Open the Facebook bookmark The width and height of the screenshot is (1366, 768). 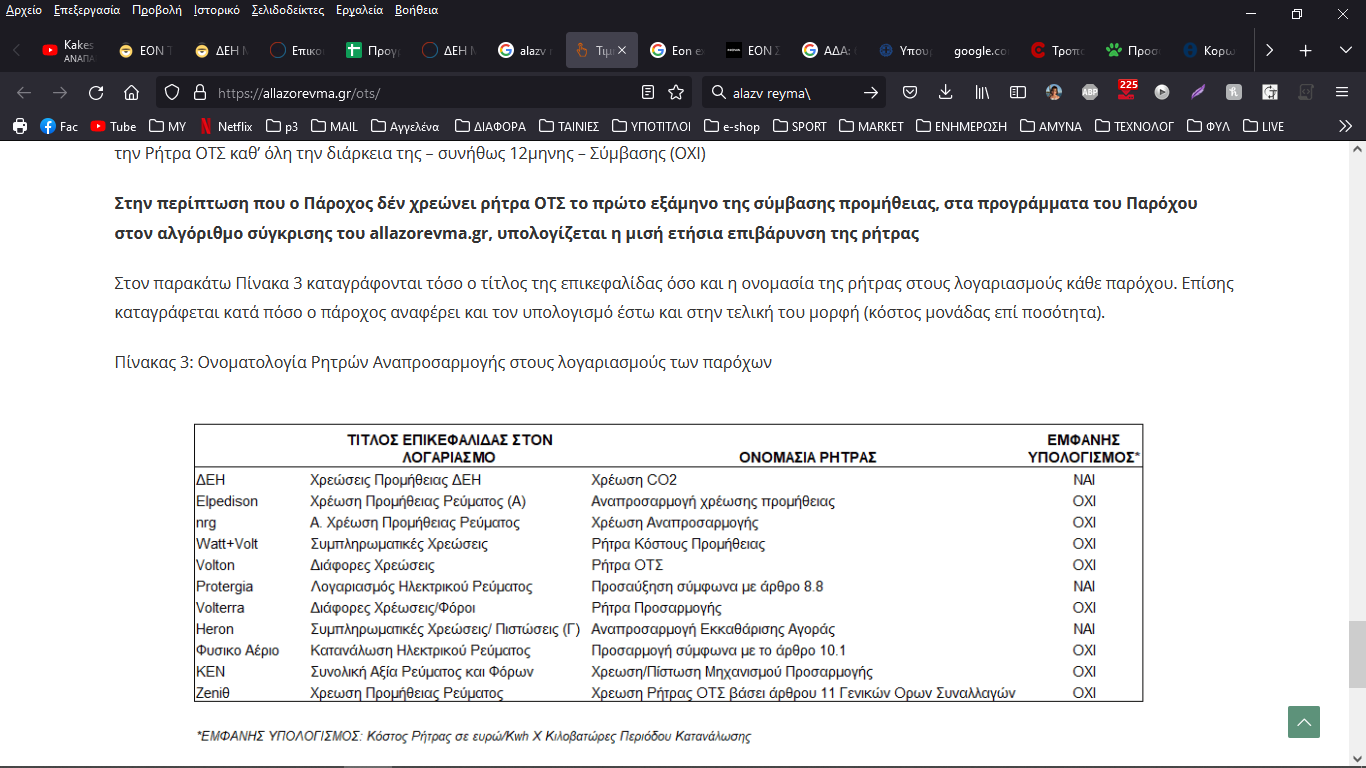pos(59,126)
